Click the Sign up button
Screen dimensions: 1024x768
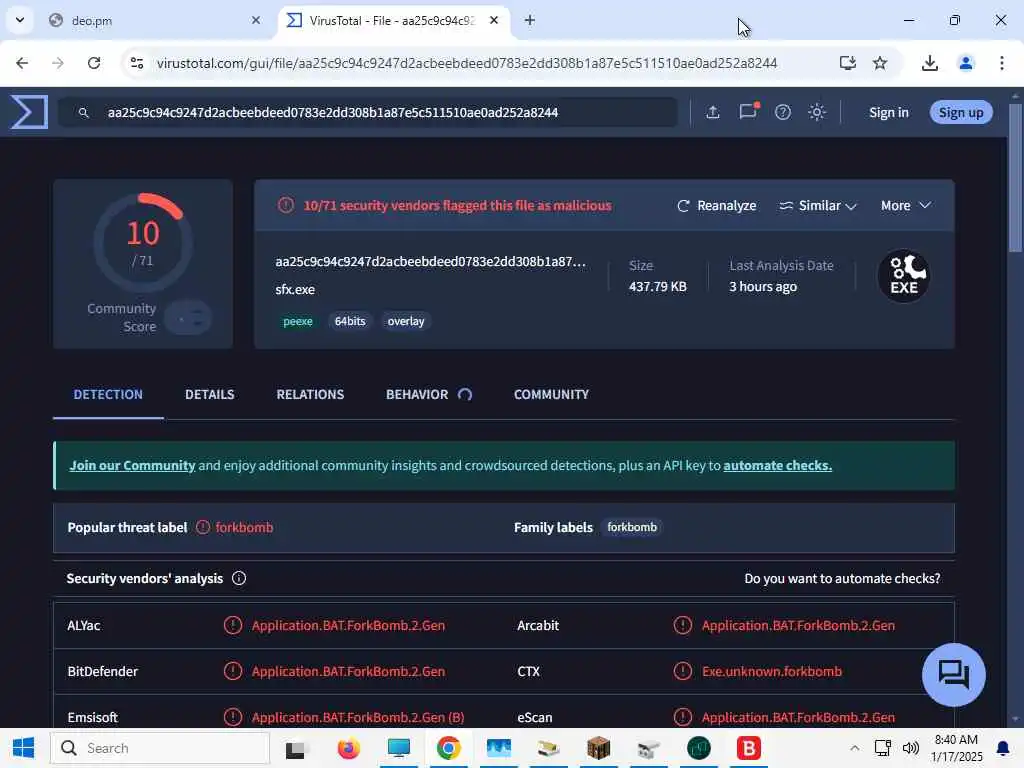coord(961,112)
